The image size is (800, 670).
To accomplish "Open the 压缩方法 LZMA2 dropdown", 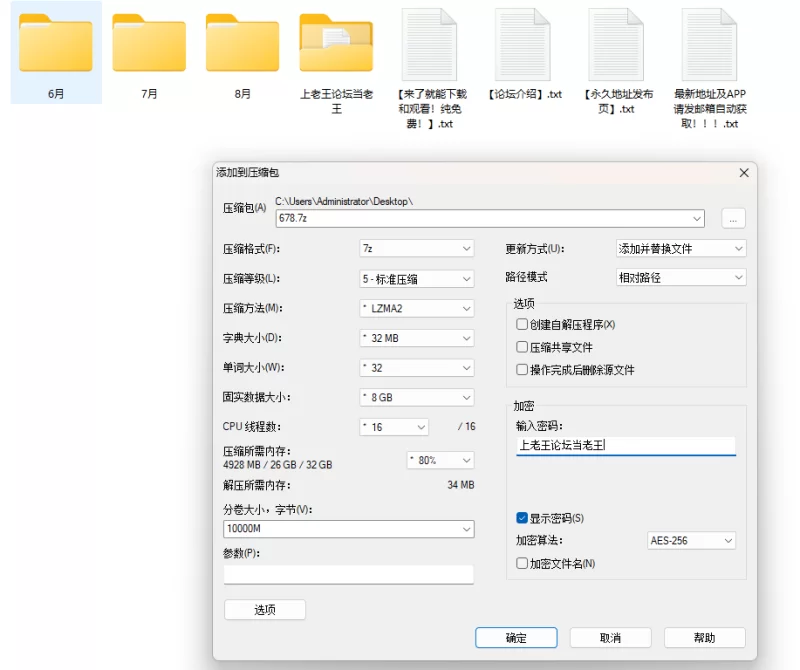I will point(417,308).
